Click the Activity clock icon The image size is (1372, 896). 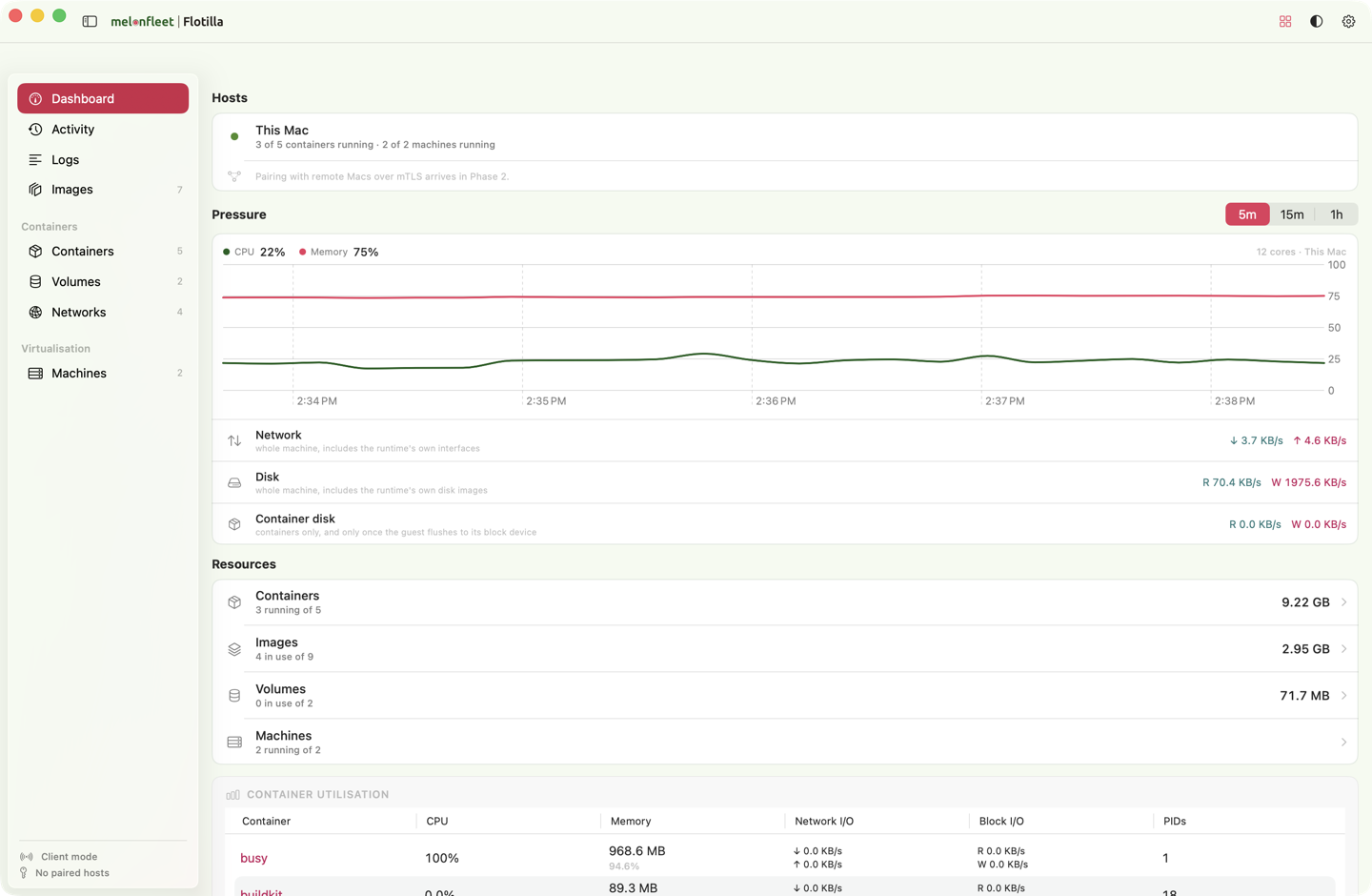[35, 130]
